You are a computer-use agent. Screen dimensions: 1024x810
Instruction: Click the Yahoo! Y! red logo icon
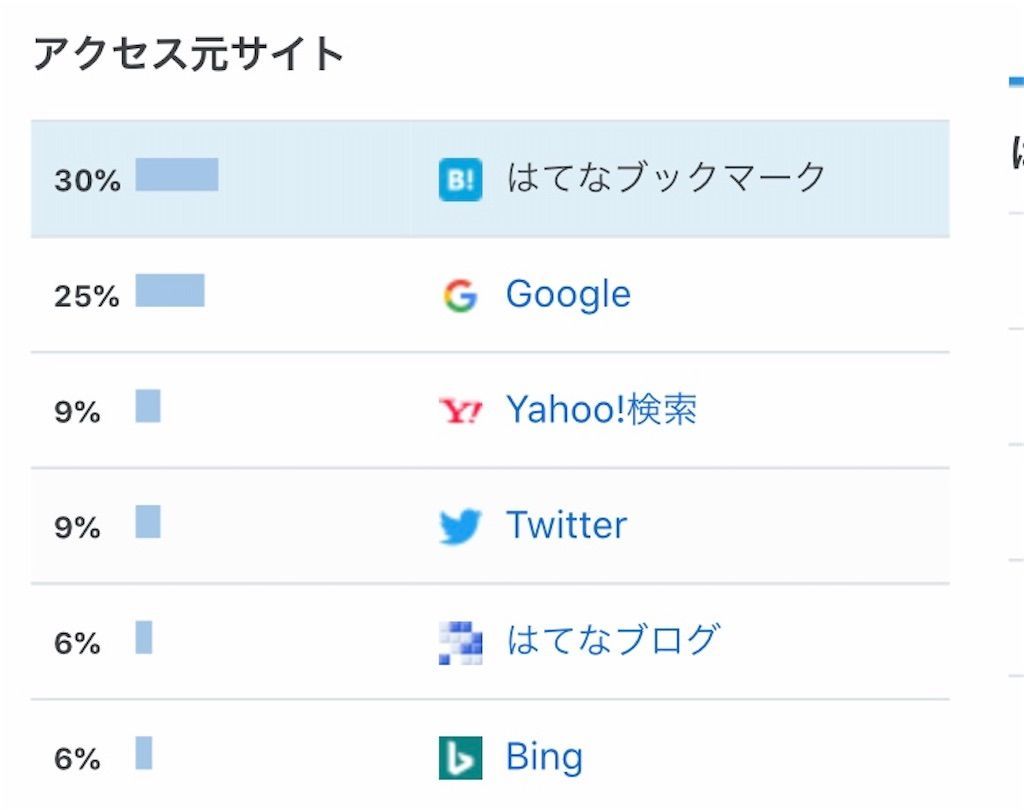pos(460,410)
